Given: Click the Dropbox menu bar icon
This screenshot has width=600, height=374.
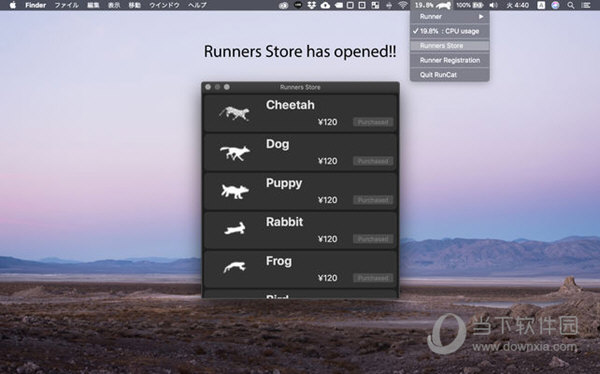Looking at the screenshot, I should coord(311,5).
